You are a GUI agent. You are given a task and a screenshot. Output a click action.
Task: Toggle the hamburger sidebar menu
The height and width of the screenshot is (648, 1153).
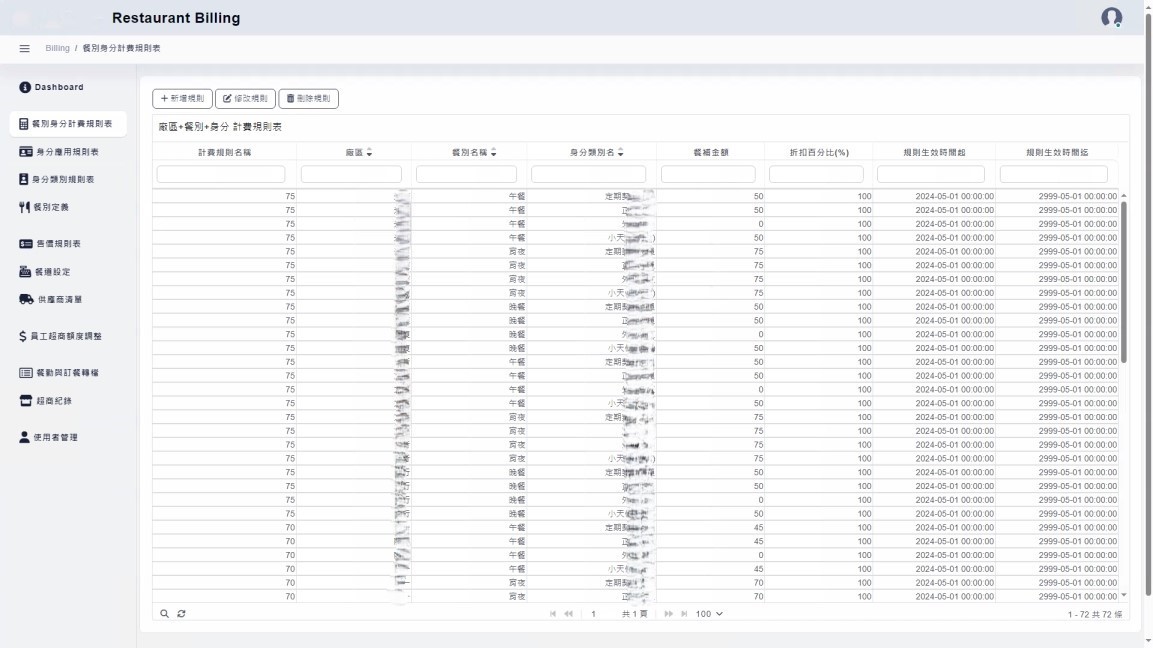point(25,48)
